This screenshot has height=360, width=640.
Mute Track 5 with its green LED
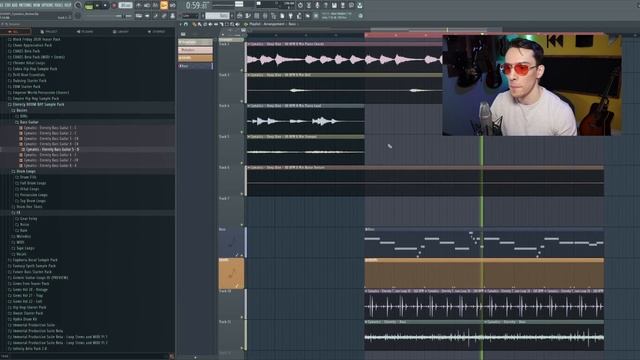242,163
